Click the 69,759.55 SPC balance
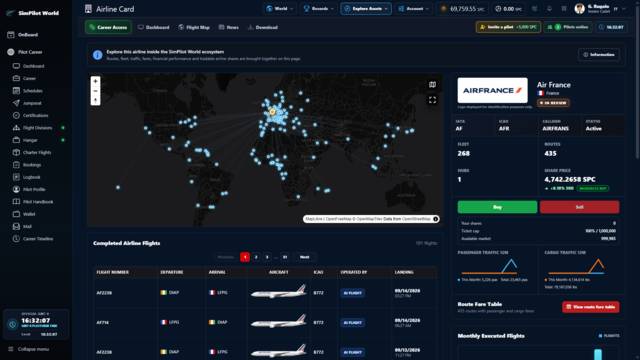 point(462,9)
